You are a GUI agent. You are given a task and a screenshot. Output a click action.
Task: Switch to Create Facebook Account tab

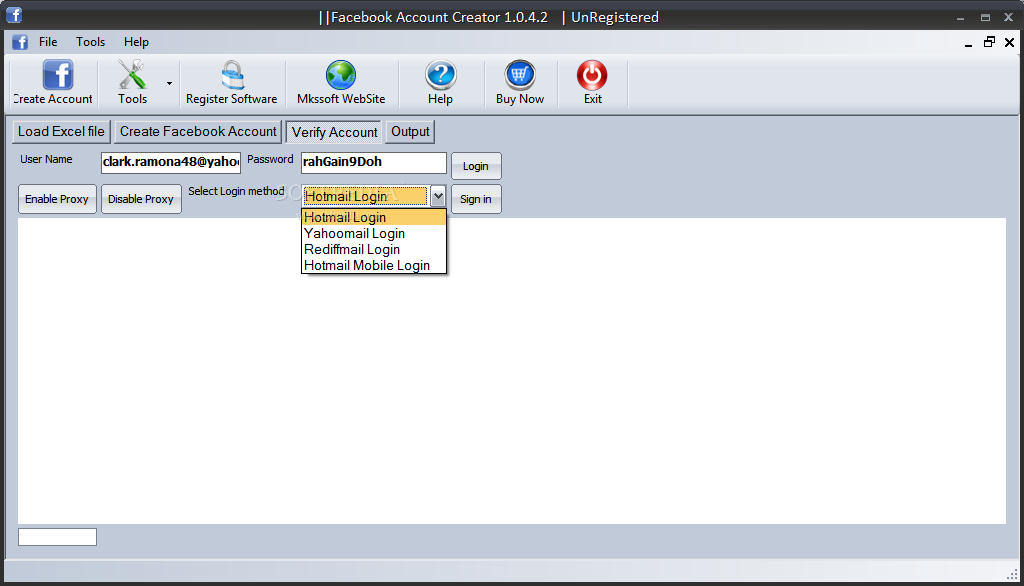coord(198,131)
